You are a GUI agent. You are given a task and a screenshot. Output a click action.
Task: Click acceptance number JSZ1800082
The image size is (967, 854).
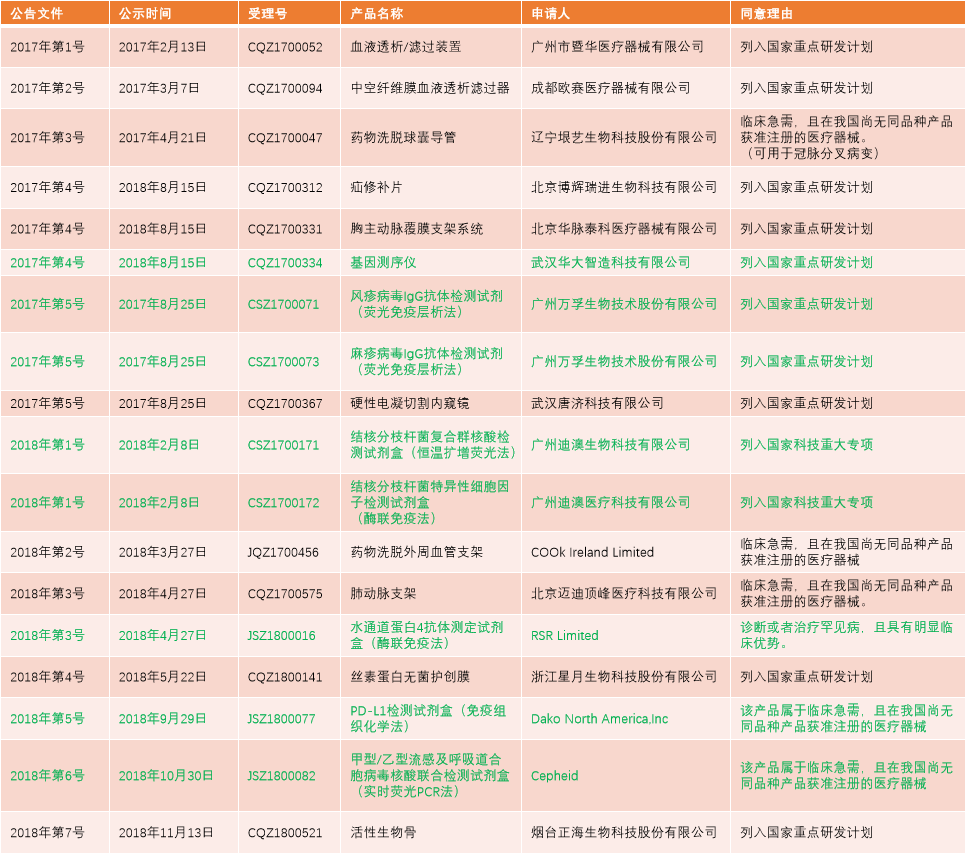[x=281, y=776]
